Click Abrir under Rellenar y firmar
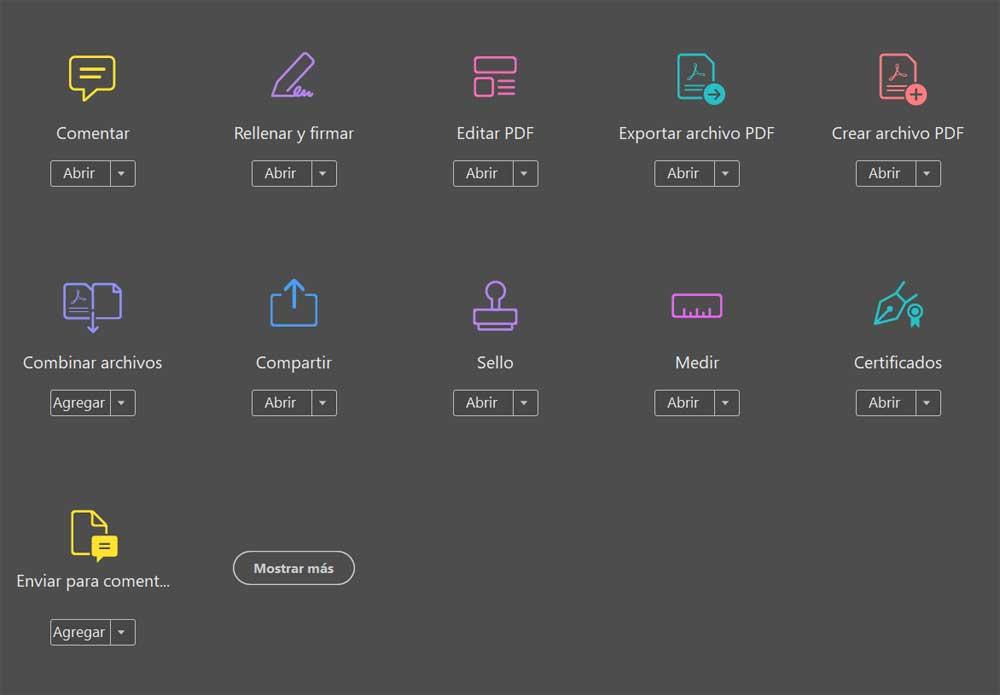 pos(281,173)
